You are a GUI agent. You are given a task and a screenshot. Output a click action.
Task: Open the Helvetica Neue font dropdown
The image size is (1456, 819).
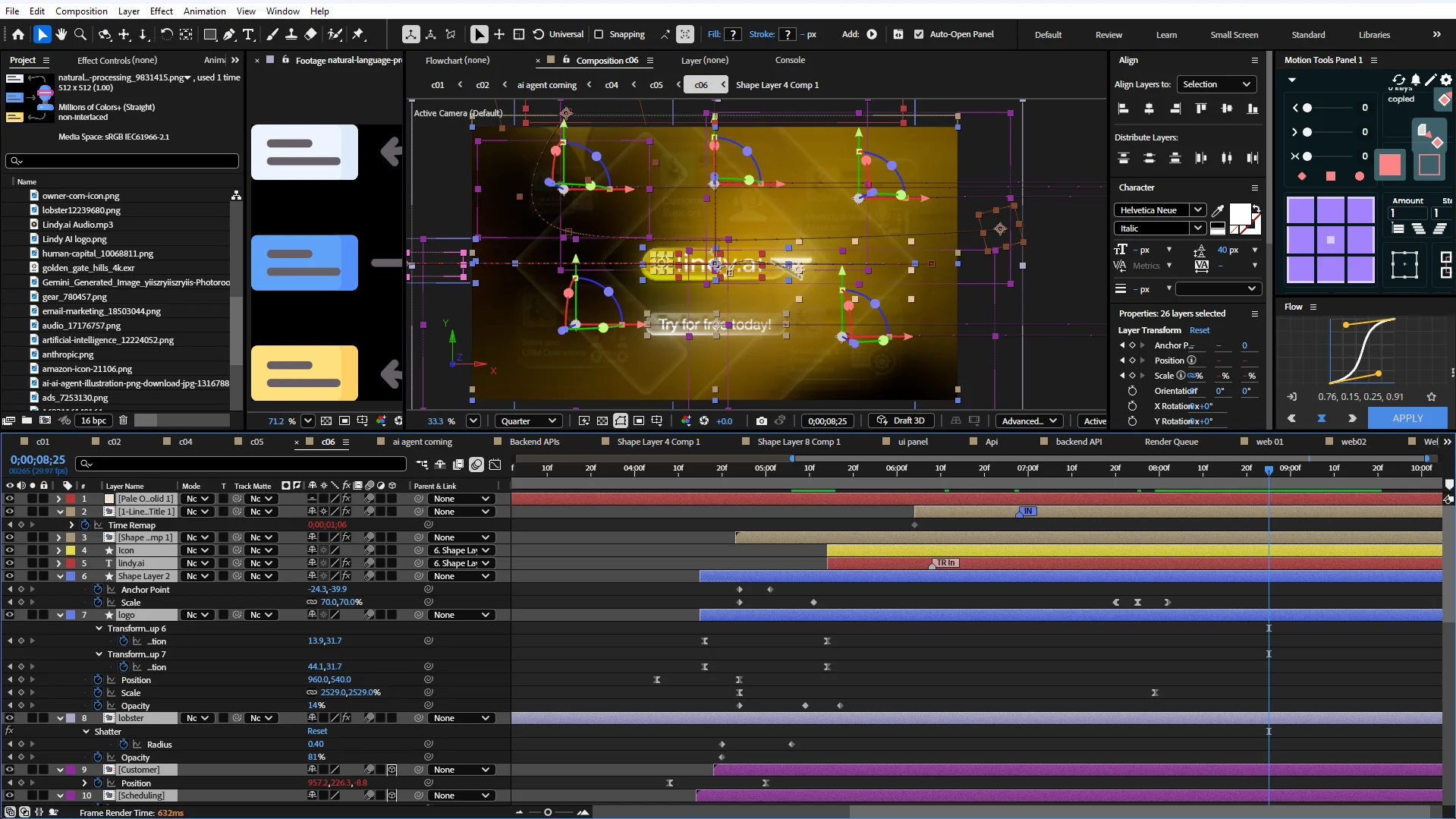(1159, 210)
